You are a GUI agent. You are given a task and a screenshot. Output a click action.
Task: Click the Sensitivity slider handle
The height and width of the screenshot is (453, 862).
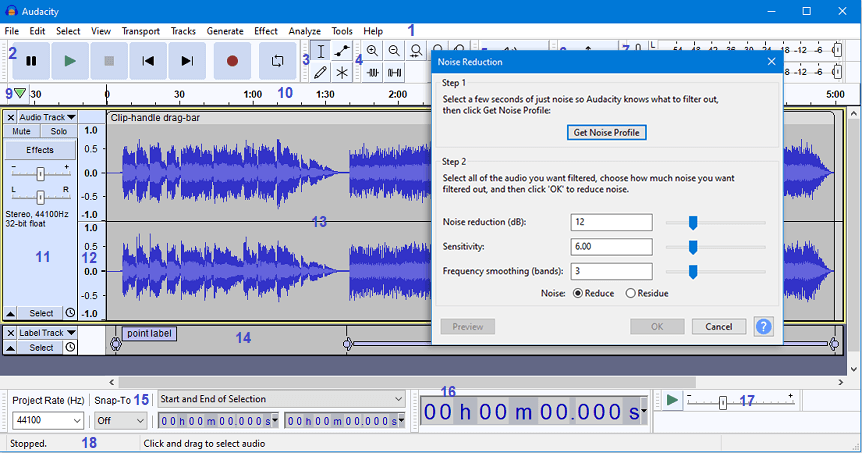click(x=693, y=247)
